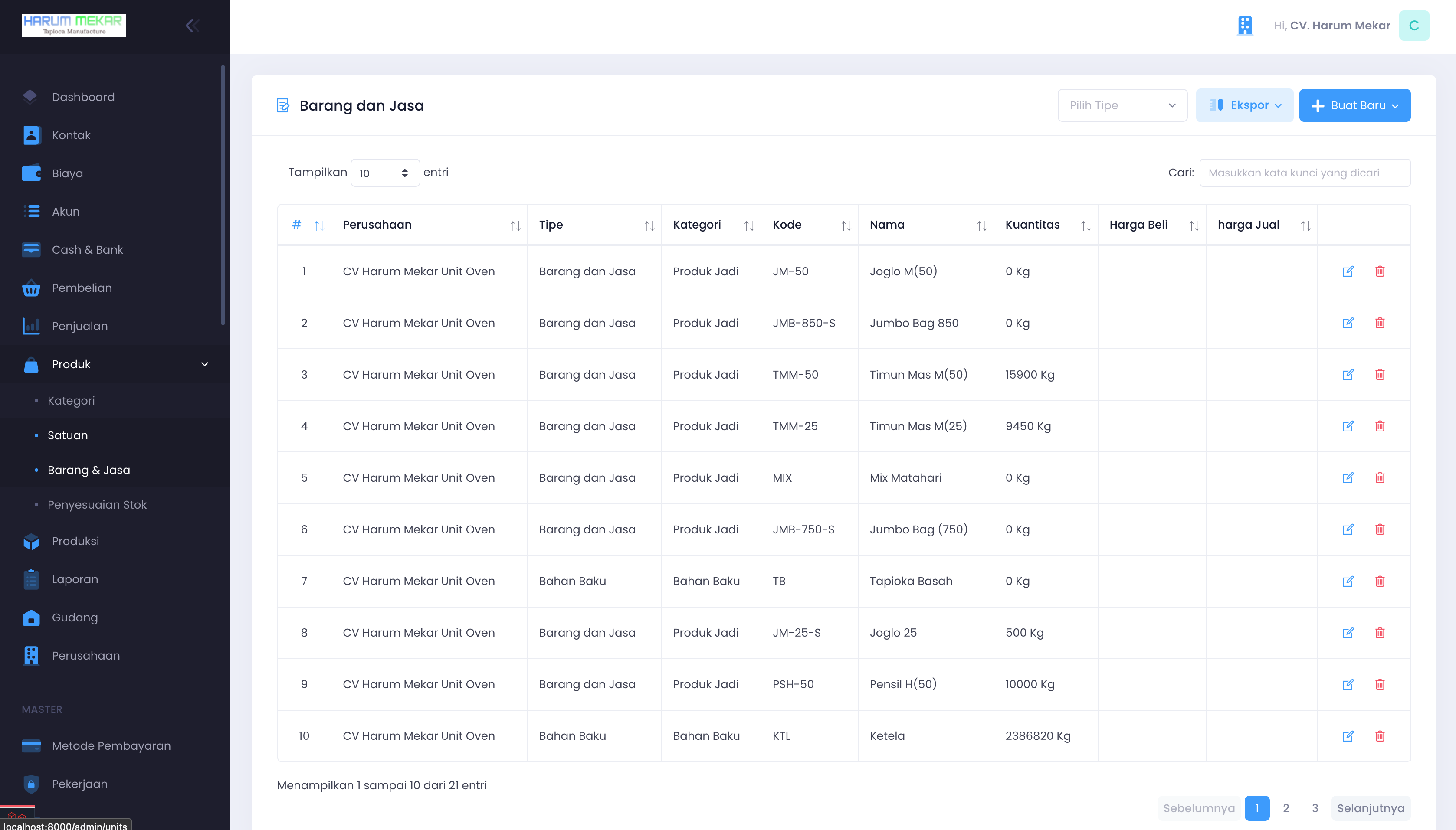The image size is (1456, 830).
Task: Sort table by Perusahaan column
Action: click(x=429, y=225)
